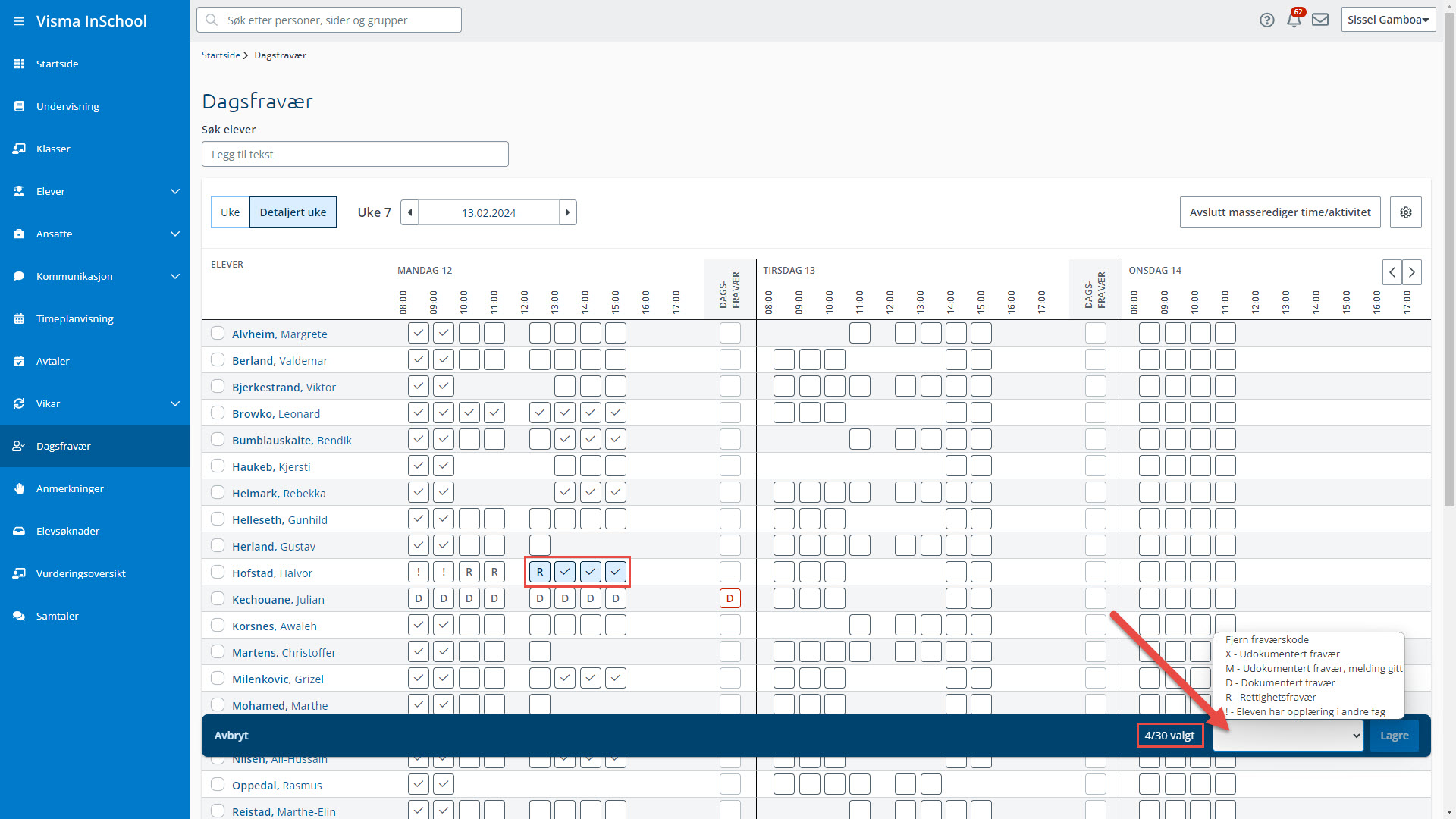Expand the Elever sidebar section
The height and width of the screenshot is (819, 1456).
click(x=175, y=191)
